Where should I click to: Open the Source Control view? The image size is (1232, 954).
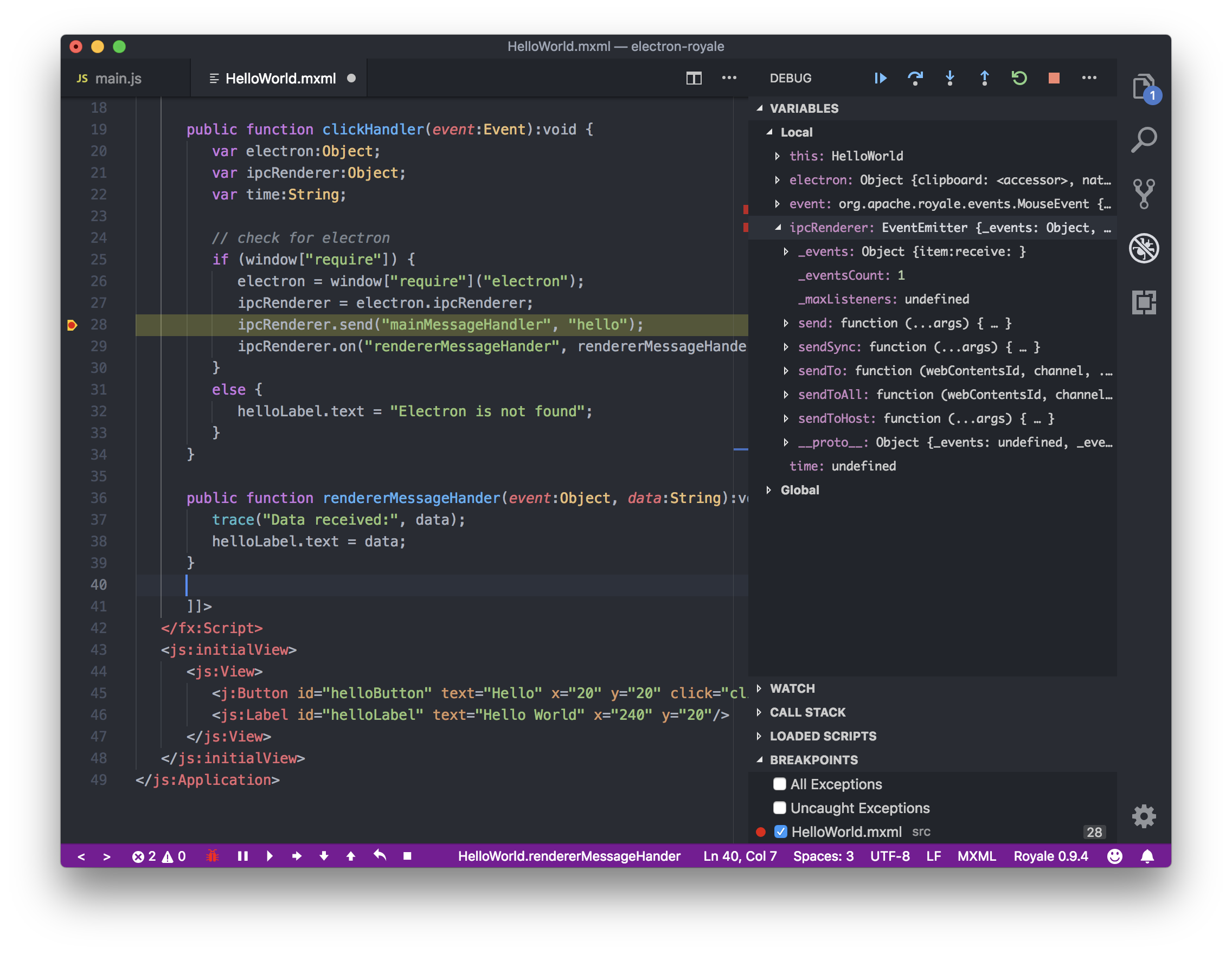pyautogui.click(x=1144, y=194)
